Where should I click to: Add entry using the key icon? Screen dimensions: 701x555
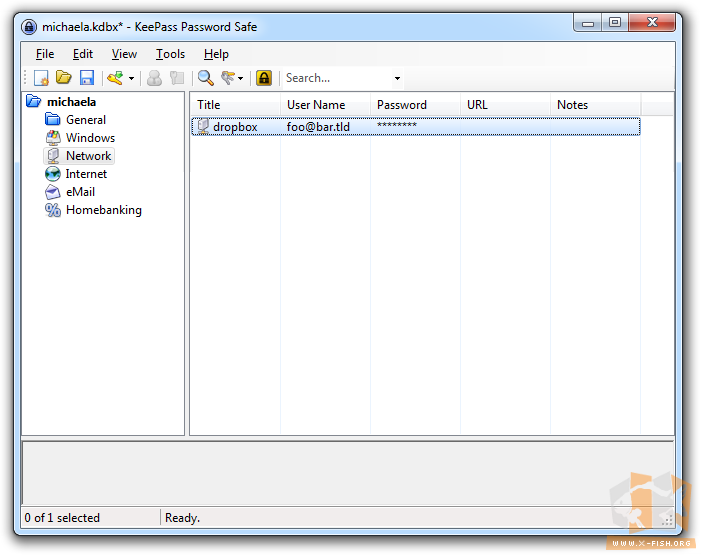point(115,78)
